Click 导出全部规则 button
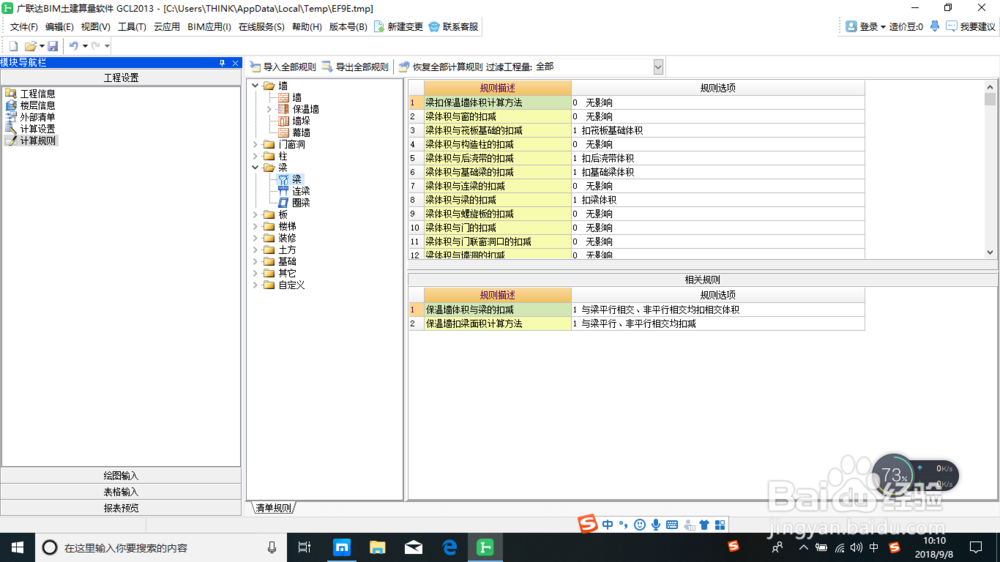1000x562 pixels. click(355, 67)
